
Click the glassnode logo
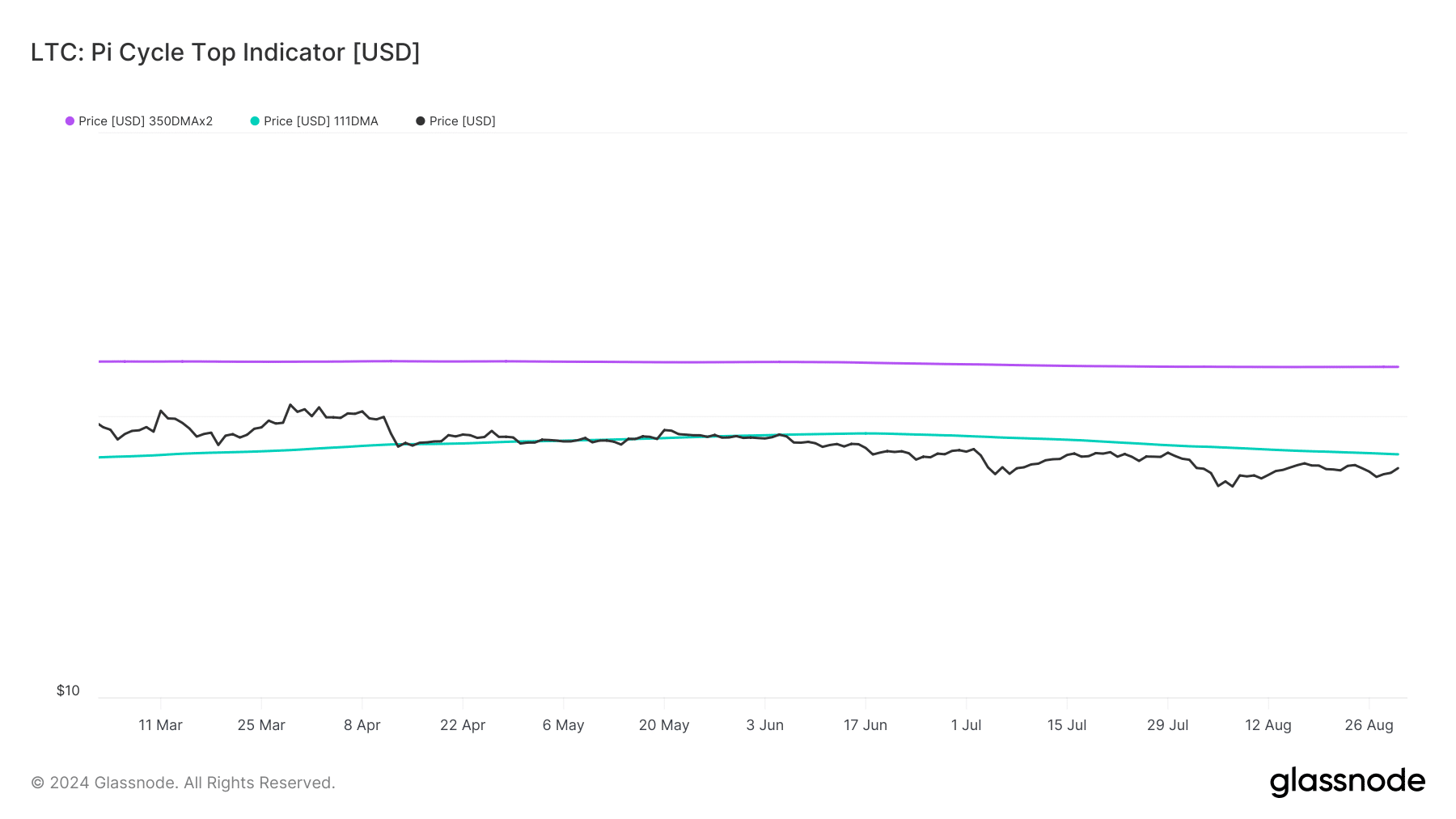point(1347,782)
